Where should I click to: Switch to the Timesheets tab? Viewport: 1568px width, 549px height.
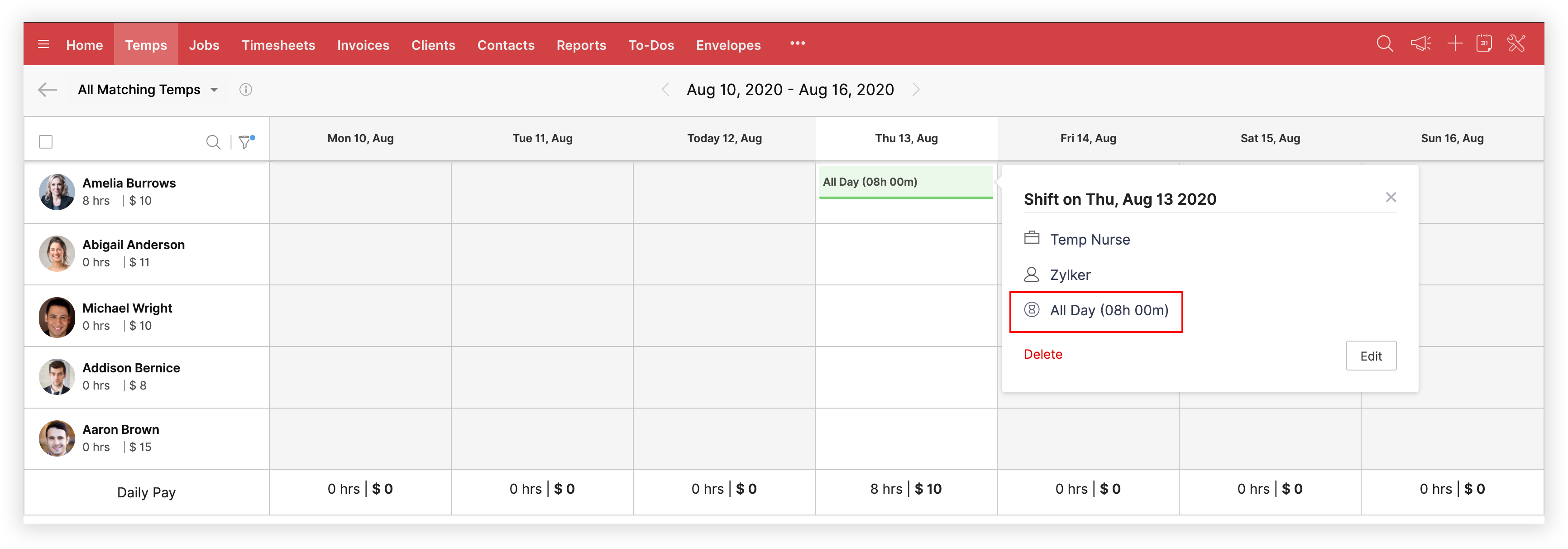(278, 45)
